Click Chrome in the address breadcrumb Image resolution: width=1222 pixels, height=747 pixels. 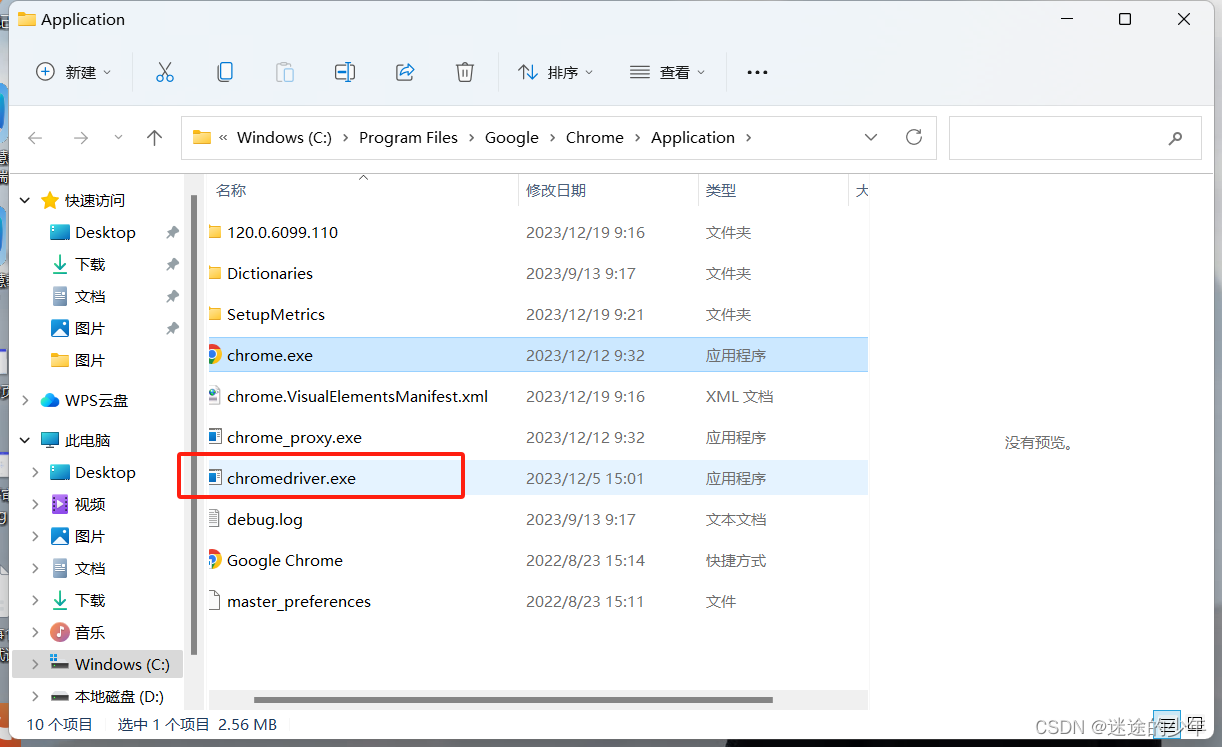click(595, 138)
